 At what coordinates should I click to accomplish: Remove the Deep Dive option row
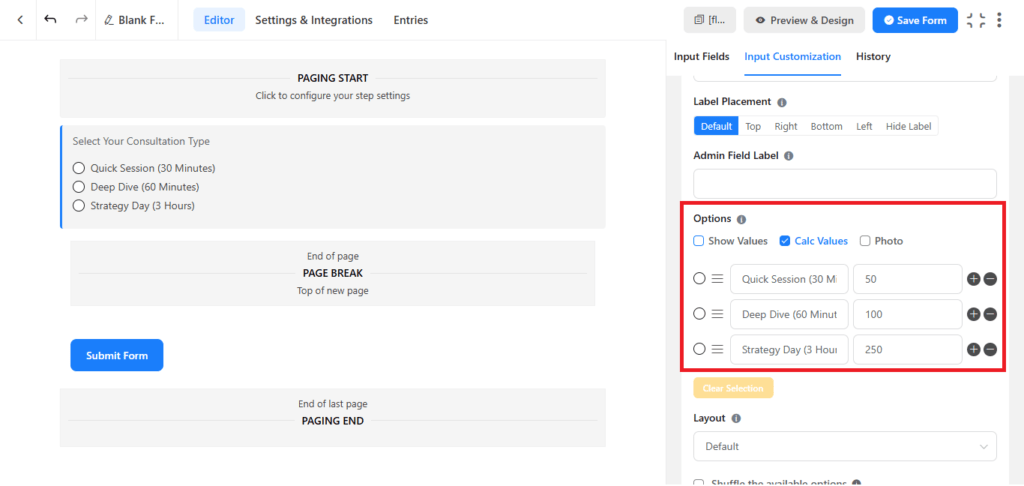990,315
